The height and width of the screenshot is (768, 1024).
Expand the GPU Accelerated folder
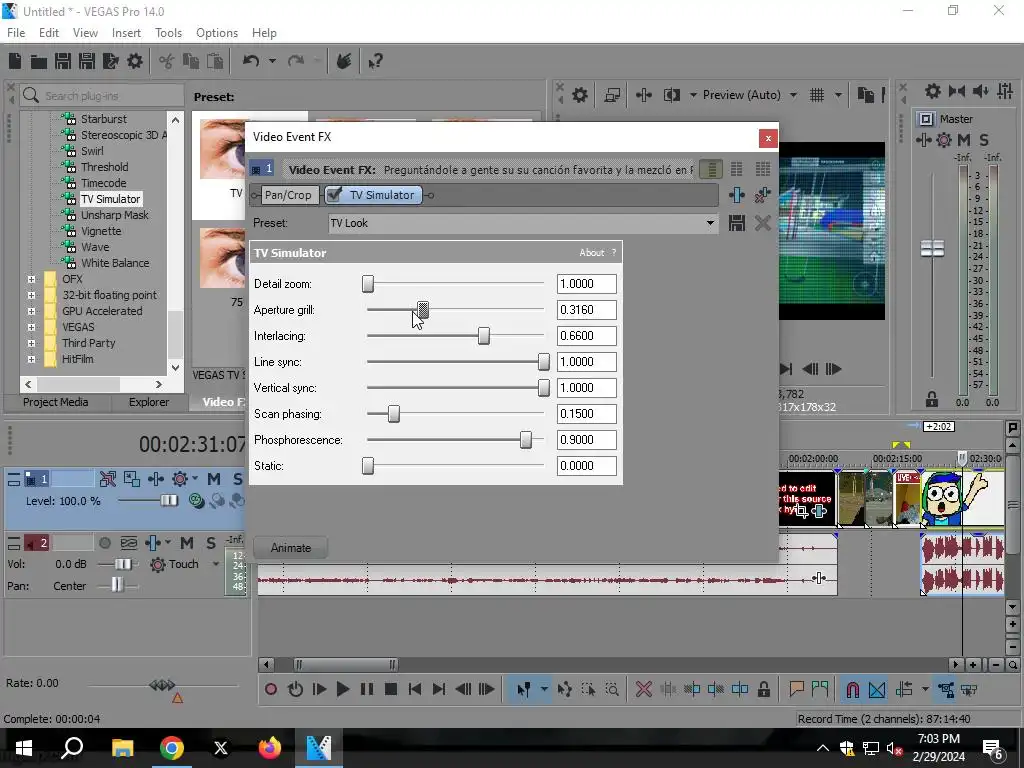tap(31, 311)
